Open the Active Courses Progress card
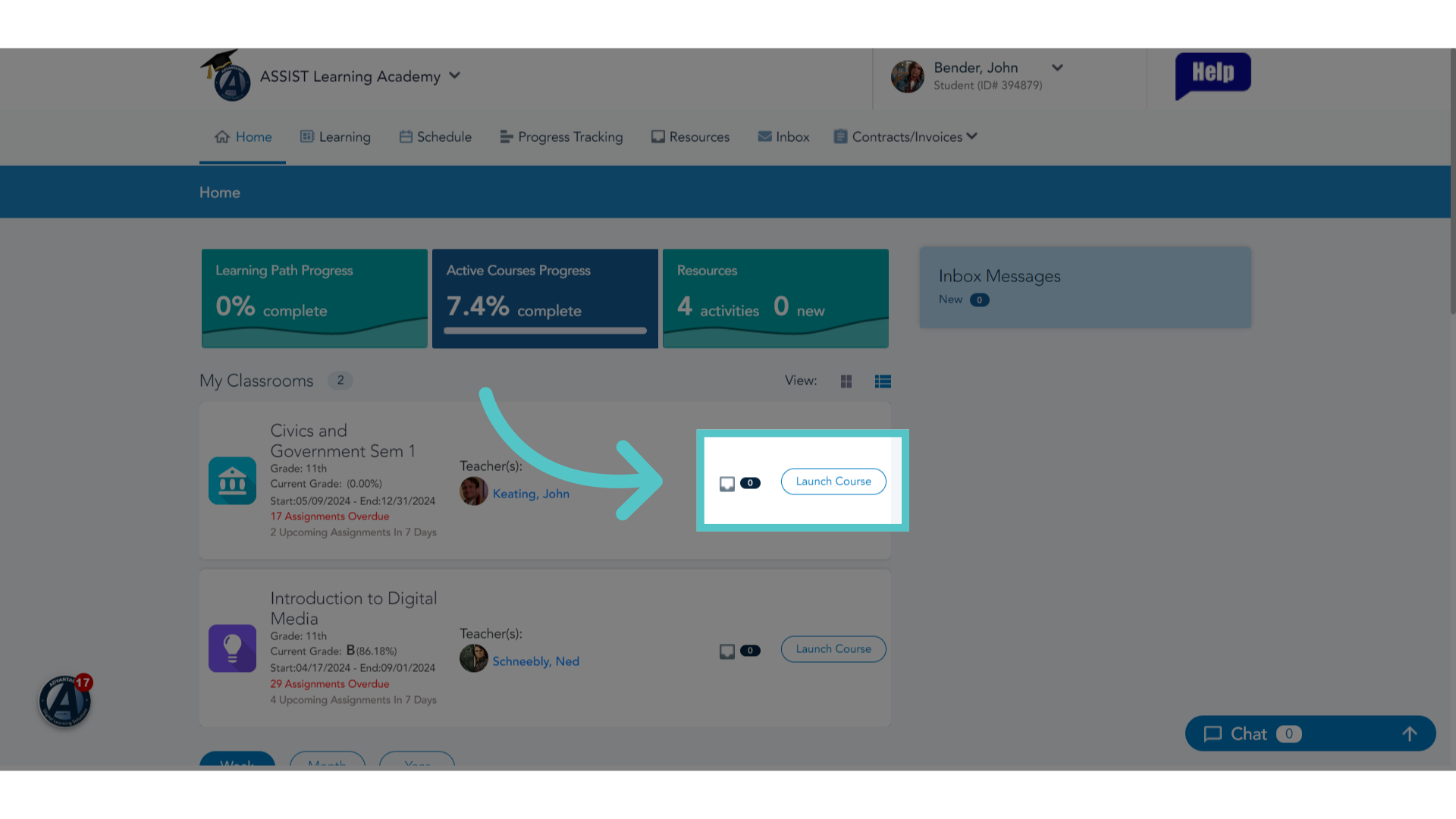1456x819 pixels. point(545,299)
